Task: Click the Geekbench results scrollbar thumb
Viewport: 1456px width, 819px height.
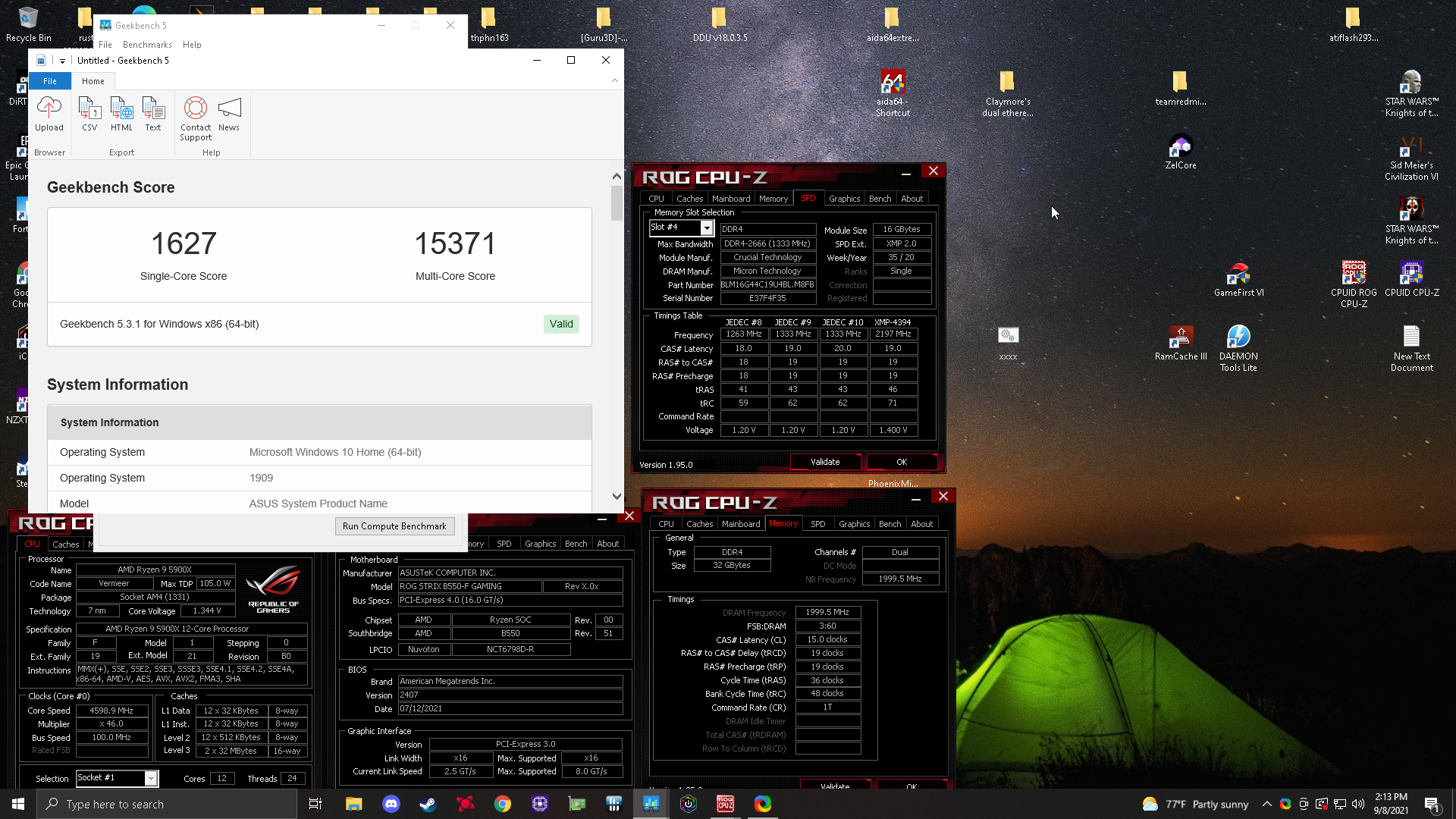Action: click(617, 202)
